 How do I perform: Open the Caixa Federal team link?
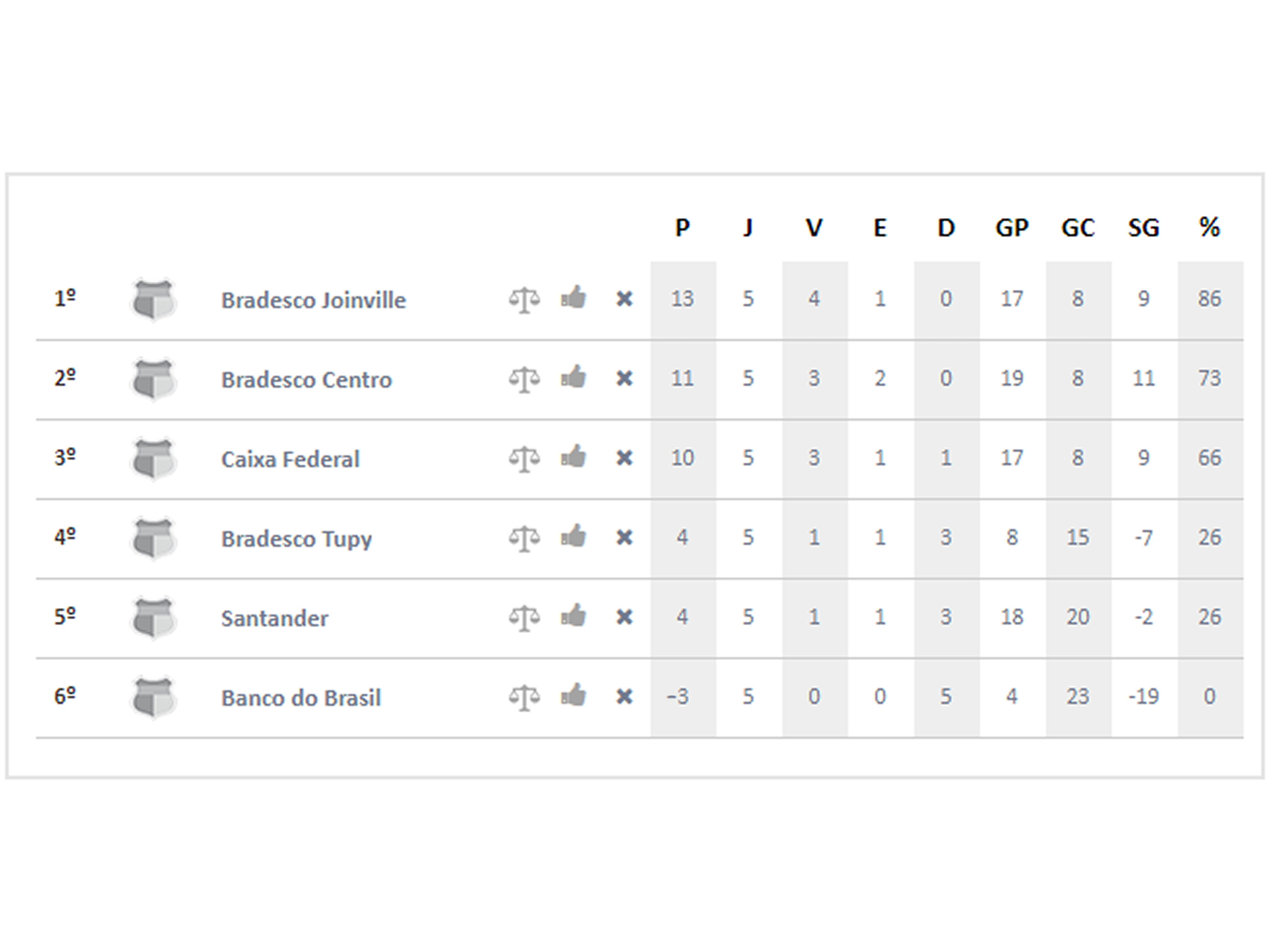(x=290, y=459)
